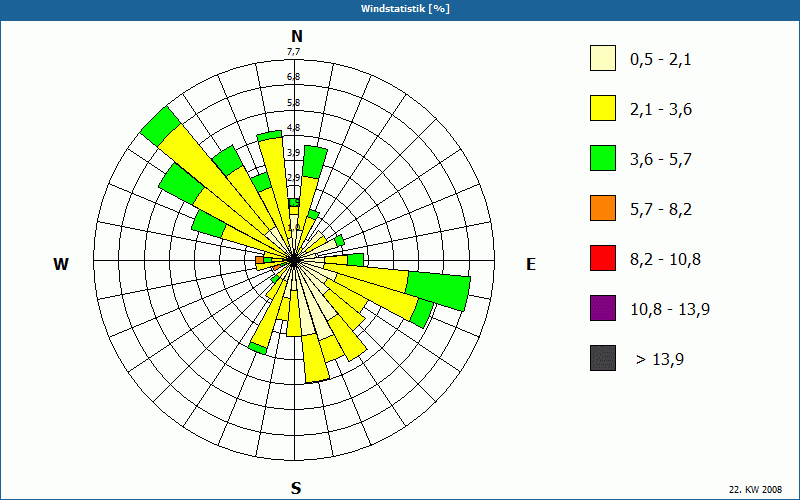The height and width of the screenshot is (500, 800).
Task: Click the orange 5,7 - 8,2 legend swatch
Action: coord(603,208)
